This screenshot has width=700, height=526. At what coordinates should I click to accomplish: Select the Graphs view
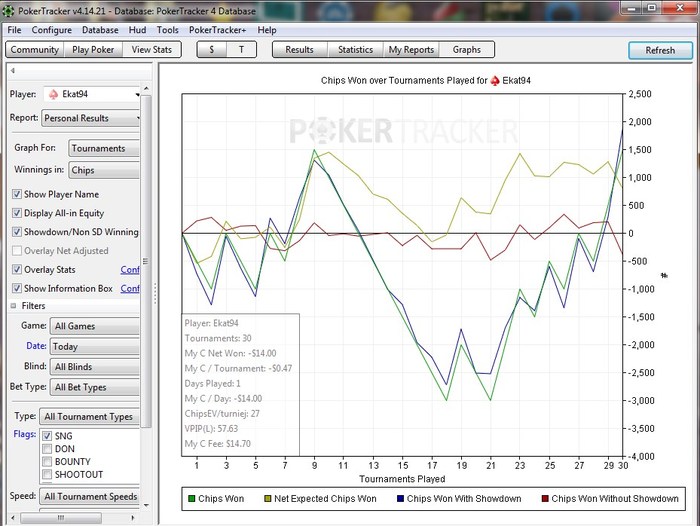tap(467, 50)
